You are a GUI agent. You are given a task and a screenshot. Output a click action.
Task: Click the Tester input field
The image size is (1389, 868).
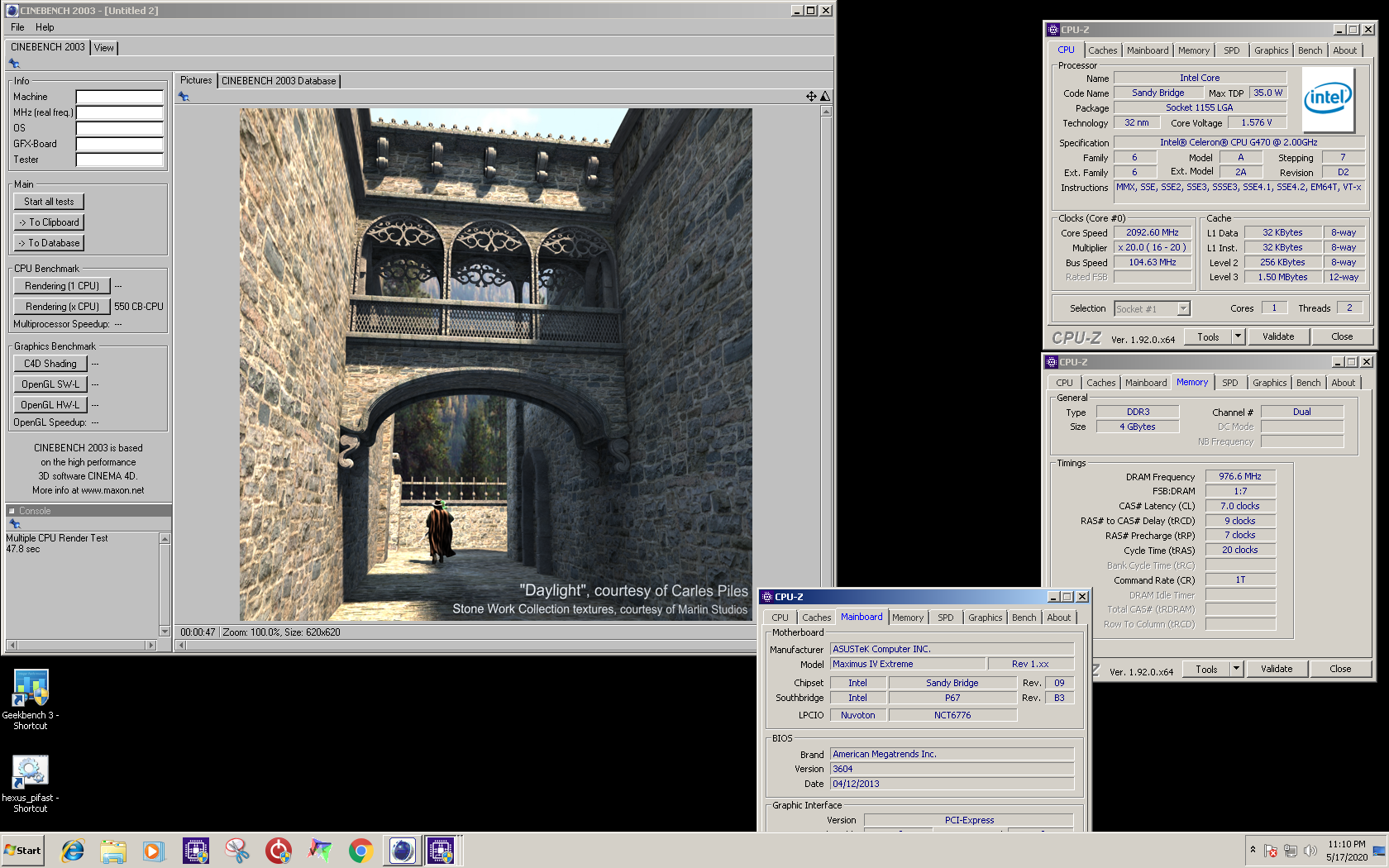click(120, 160)
